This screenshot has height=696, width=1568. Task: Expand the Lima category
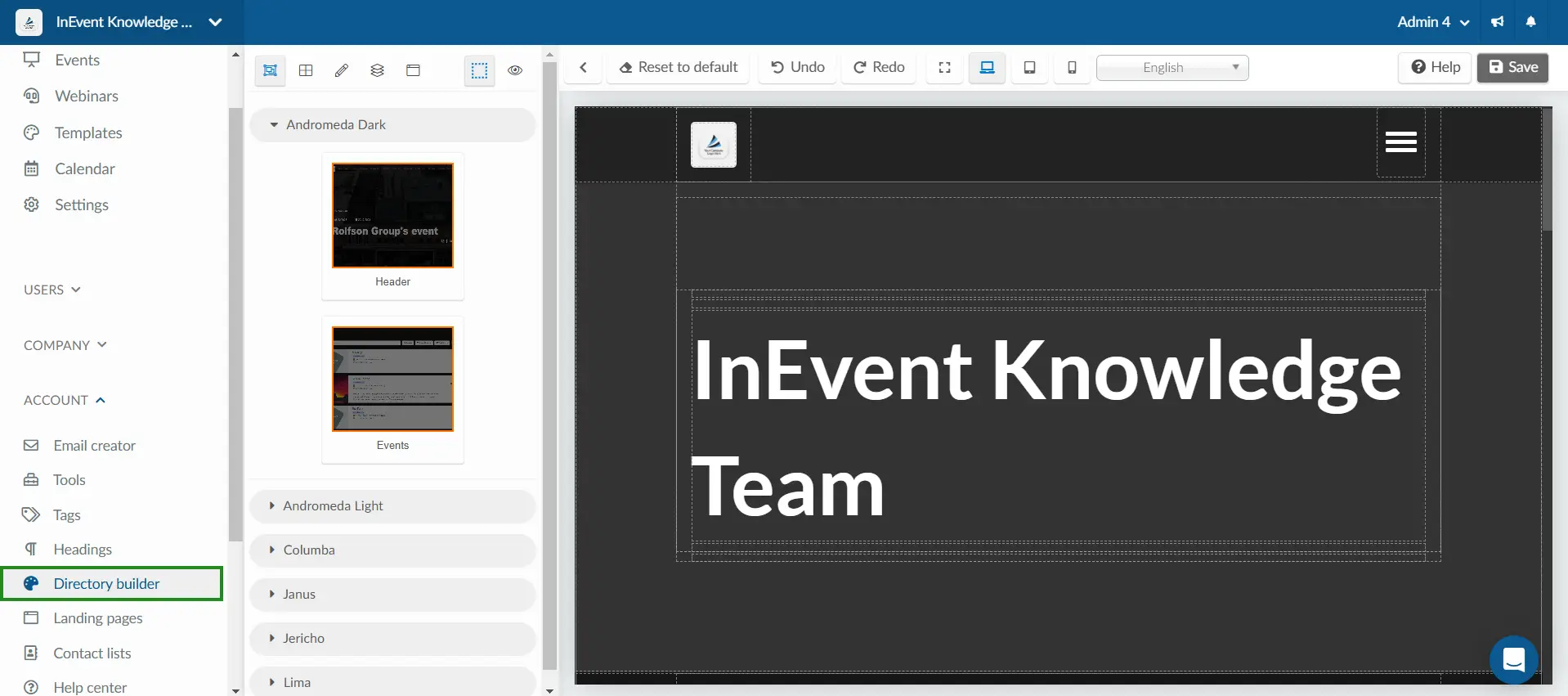pyautogui.click(x=392, y=682)
